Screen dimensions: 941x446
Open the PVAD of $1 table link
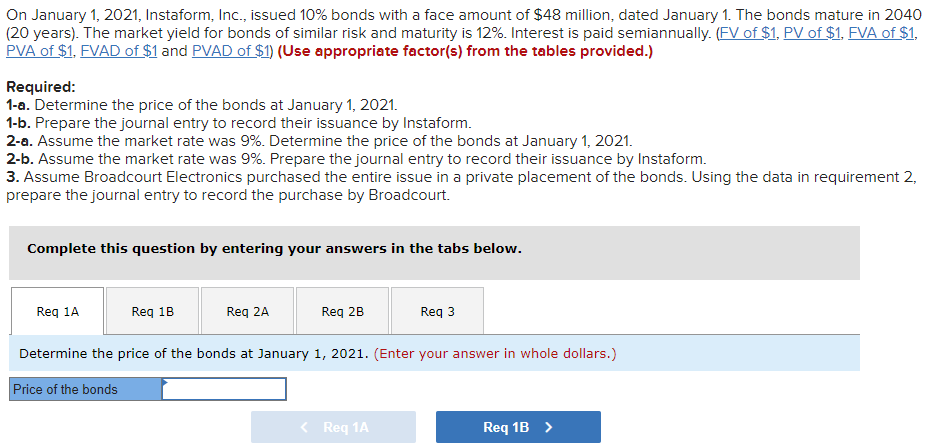click(x=231, y=51)
